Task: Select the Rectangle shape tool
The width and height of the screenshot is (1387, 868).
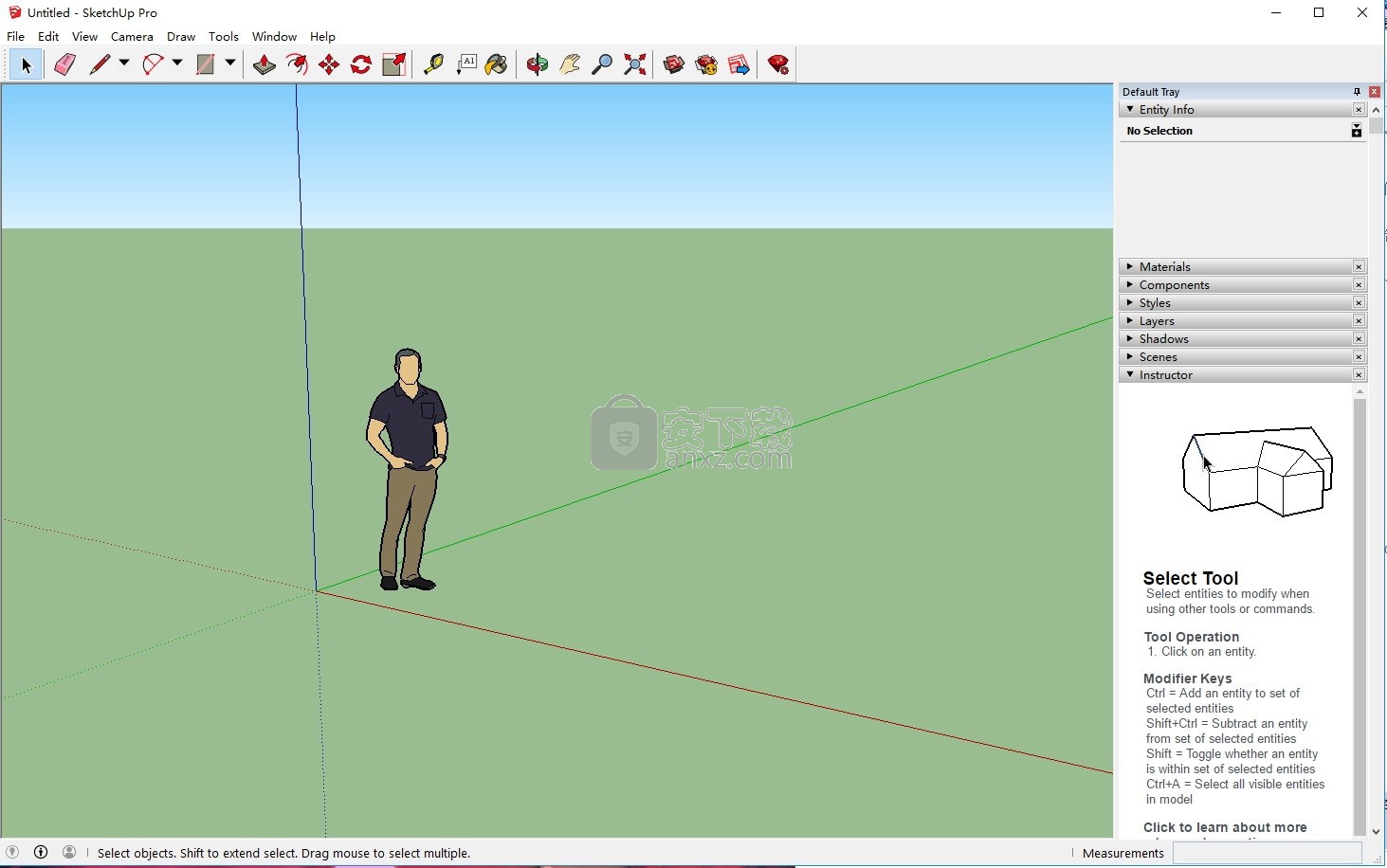Action: coord(206,64)
